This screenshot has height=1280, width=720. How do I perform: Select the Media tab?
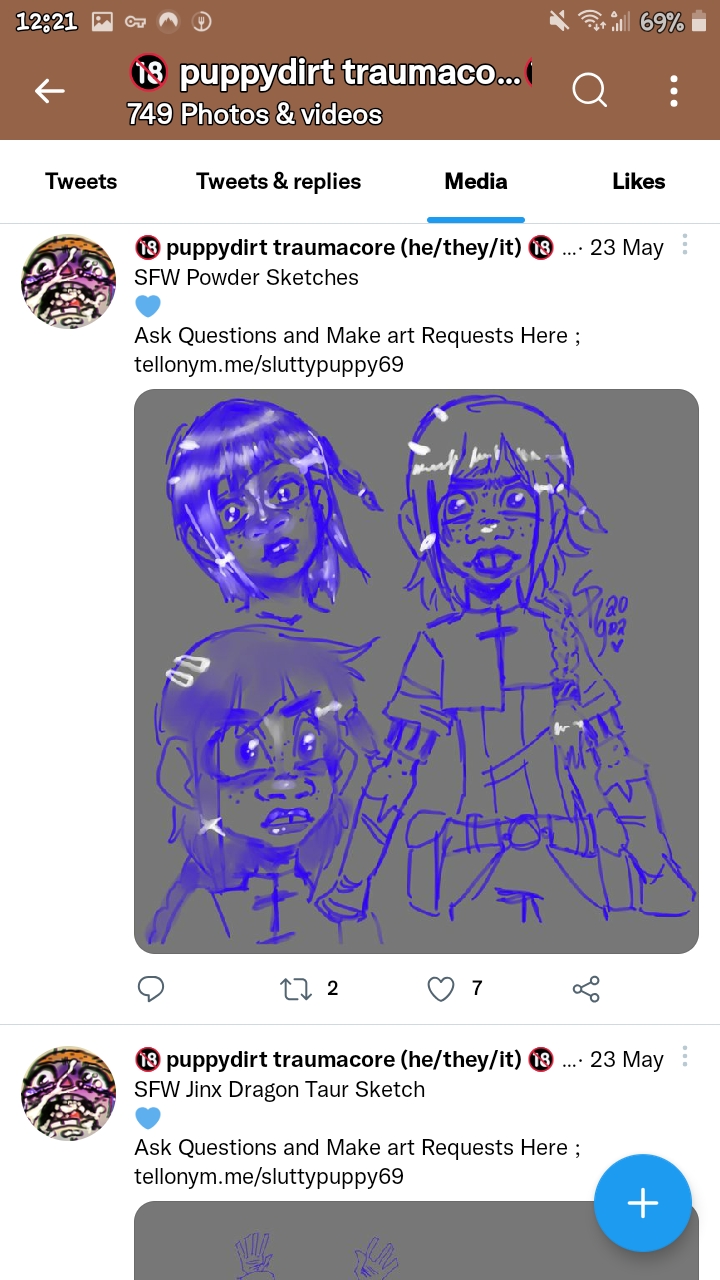(476, 181)
